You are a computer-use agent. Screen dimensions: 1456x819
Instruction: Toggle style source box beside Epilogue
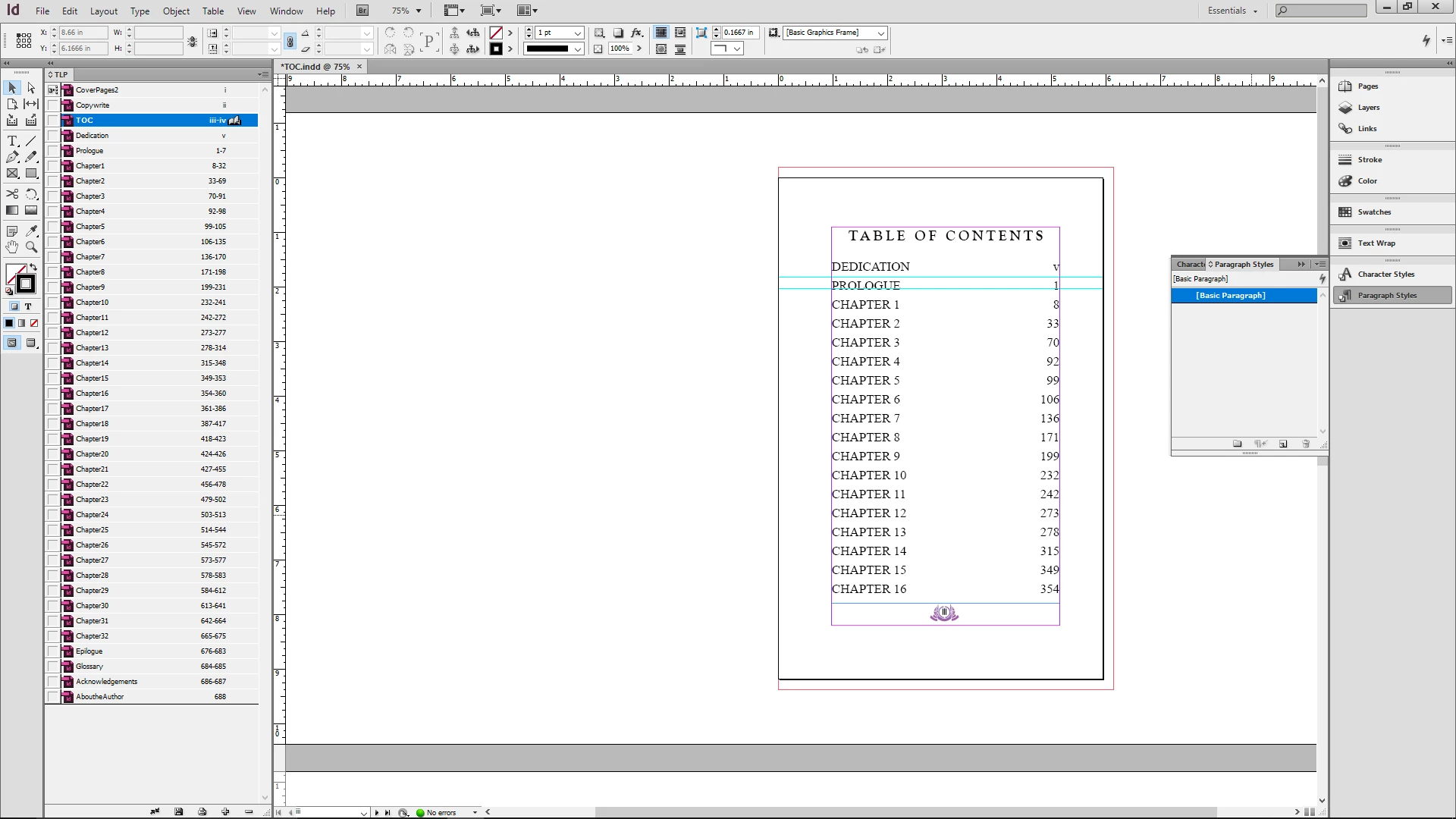tap(52, 651)
